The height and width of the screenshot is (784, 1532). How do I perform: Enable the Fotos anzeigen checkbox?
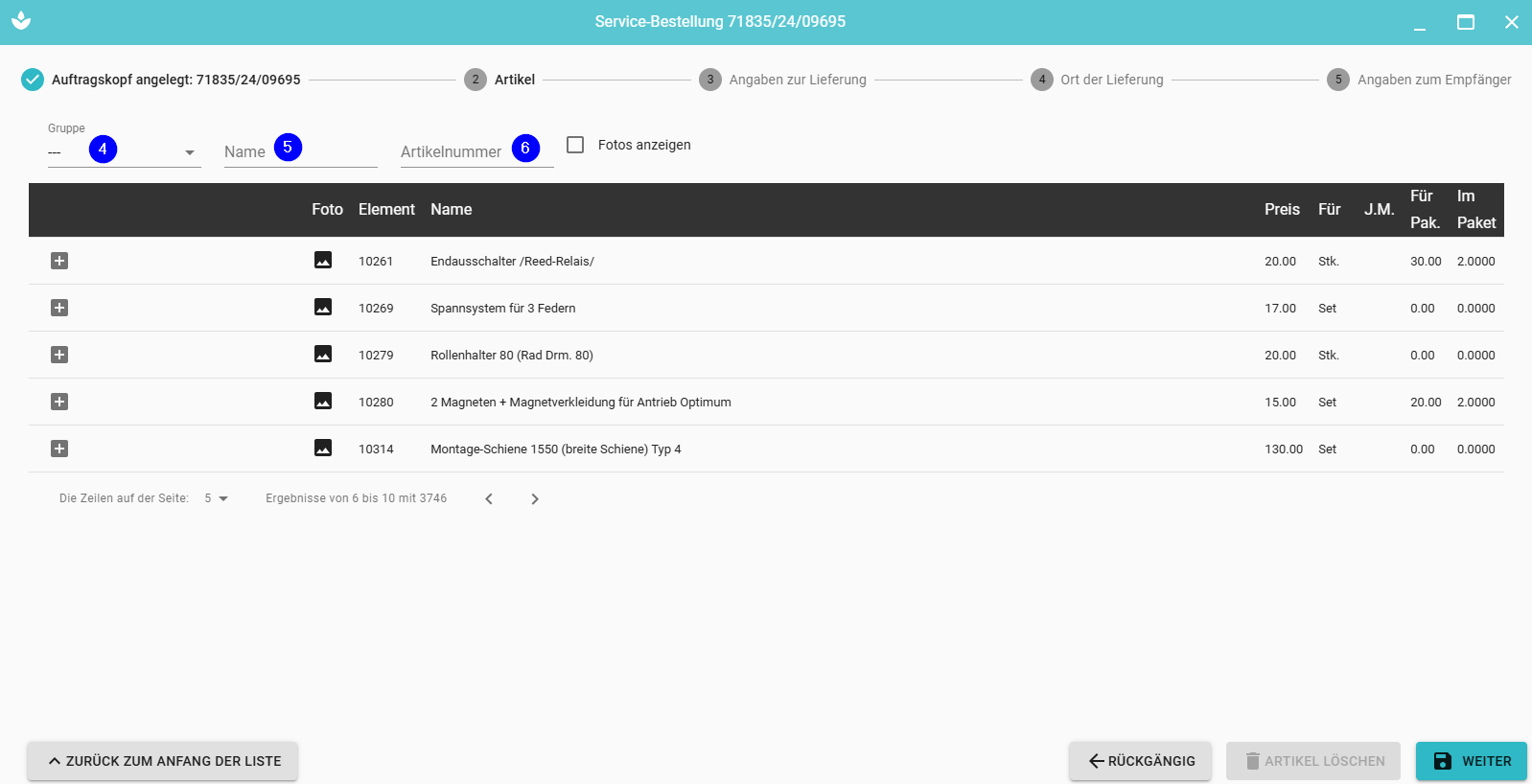click(575, 145)
